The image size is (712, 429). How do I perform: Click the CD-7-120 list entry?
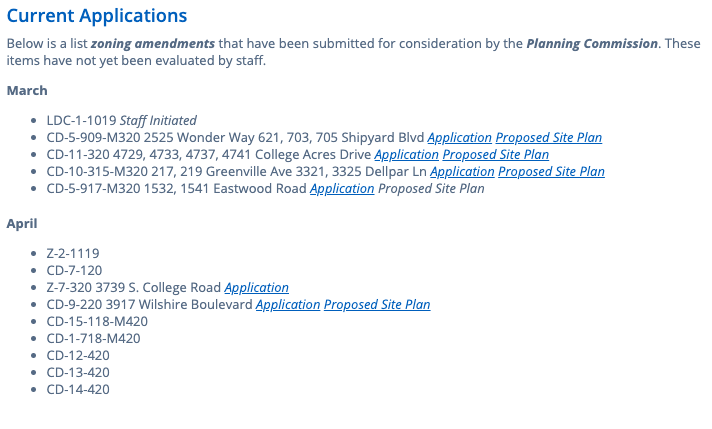pyautogui.click(x=74, y=271)
